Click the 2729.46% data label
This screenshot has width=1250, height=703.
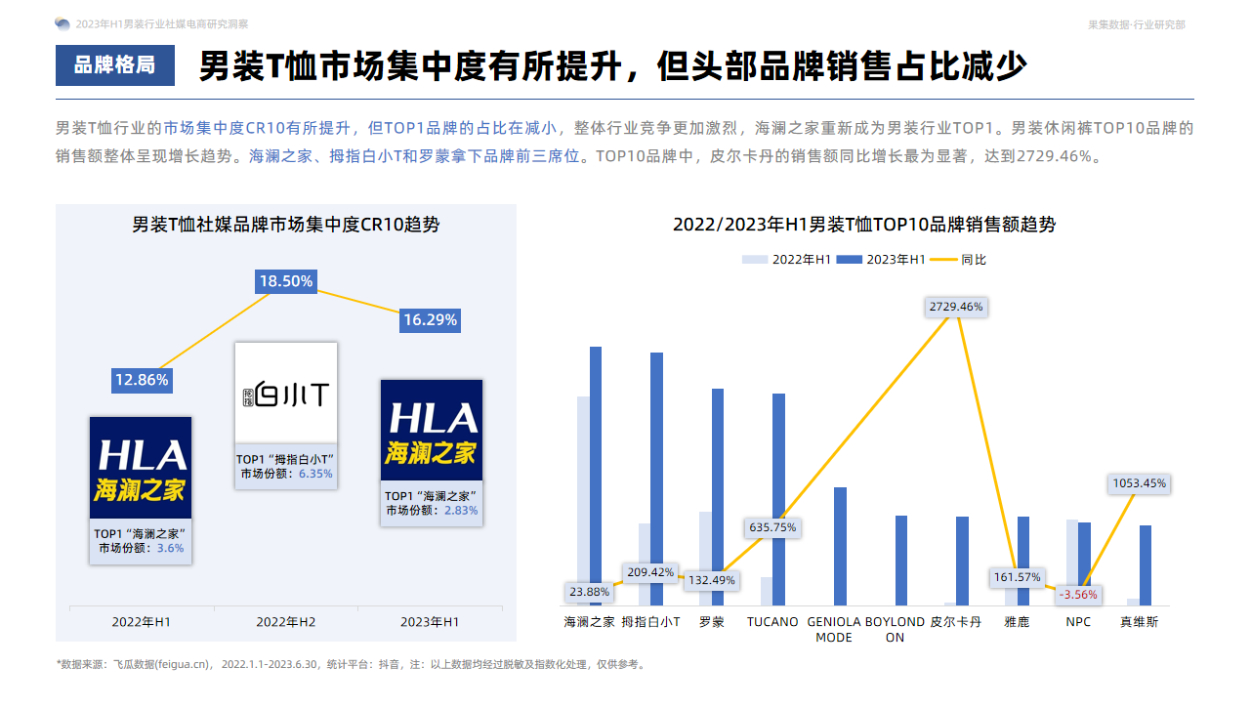coord(956,307)
